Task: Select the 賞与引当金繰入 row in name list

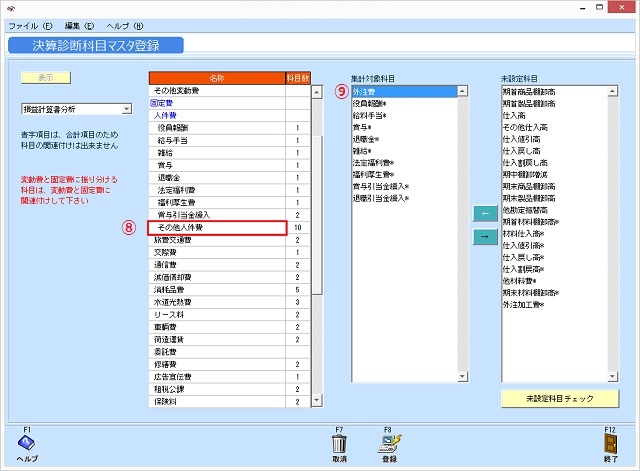Action: (x=230, y=215)
